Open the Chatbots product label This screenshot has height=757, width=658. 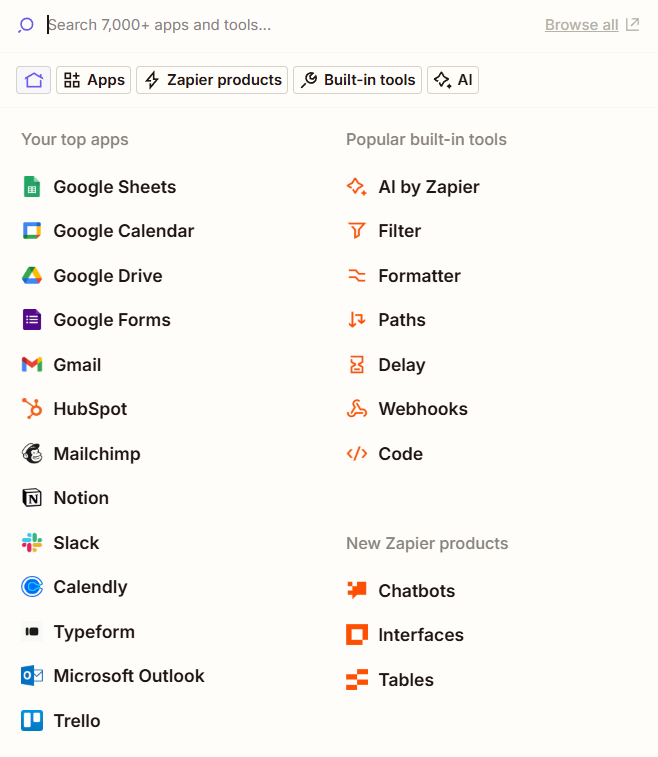point(417,590)
